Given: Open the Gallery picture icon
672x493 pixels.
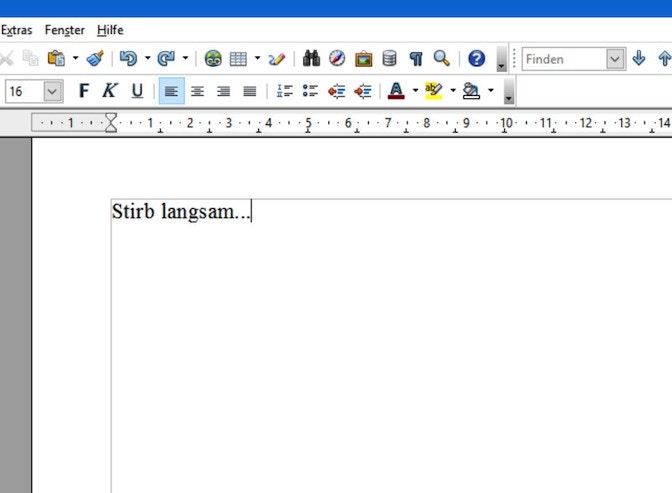Looking at the screenshot, I should (363, 58).
